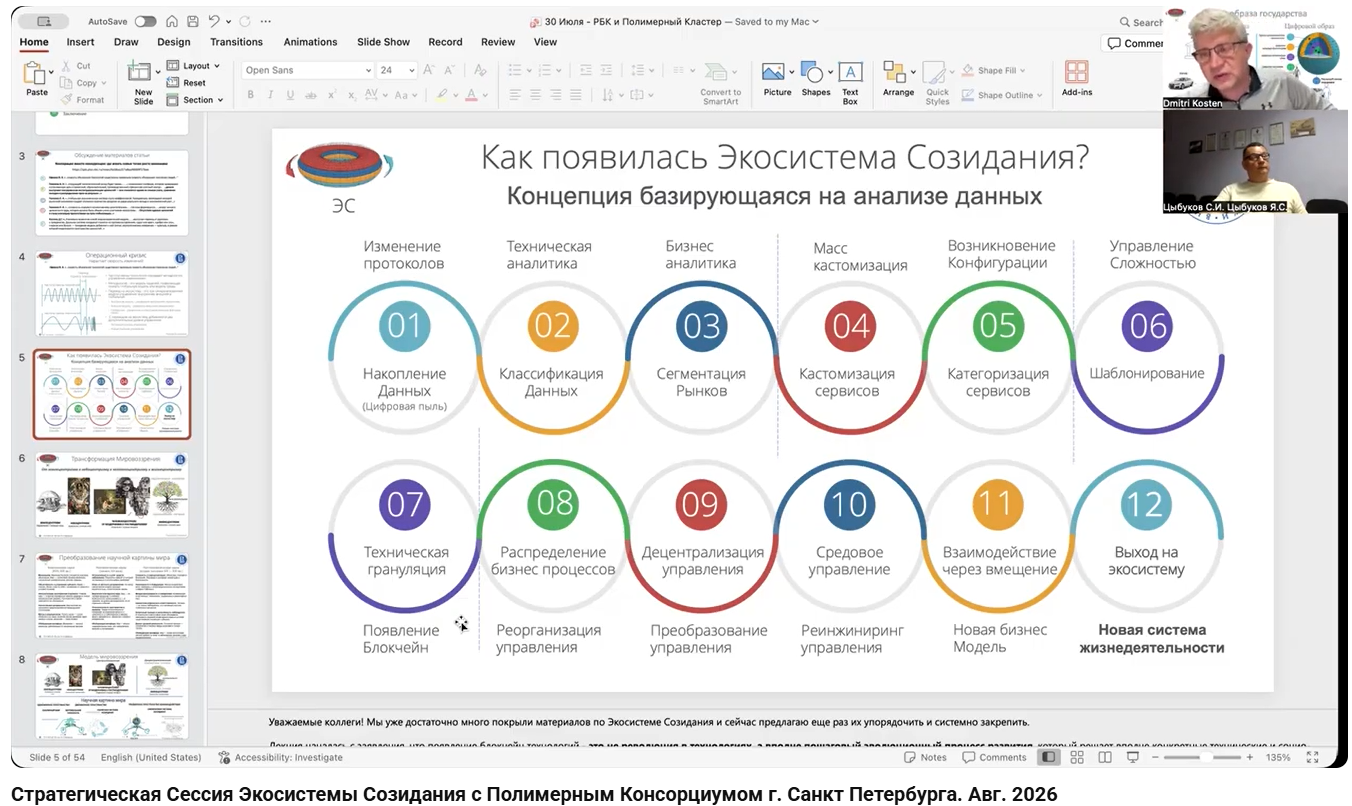Click the Reset button
The height and width of the screenshot is (806, 1352).
[186, 83]
